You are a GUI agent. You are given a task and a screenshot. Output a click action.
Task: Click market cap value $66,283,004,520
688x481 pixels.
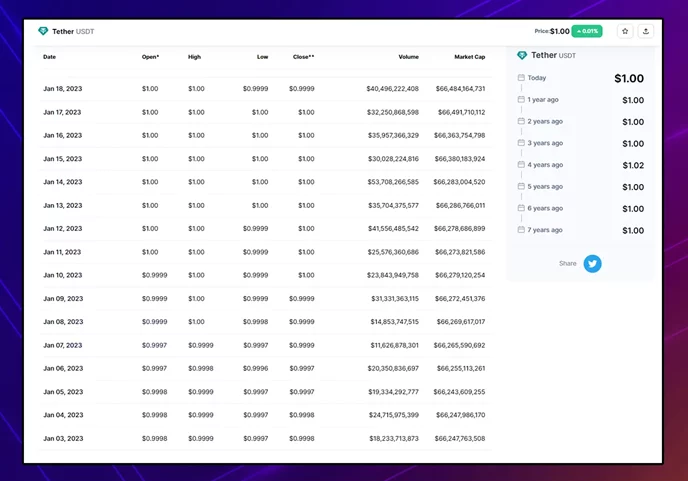[459, 182]
